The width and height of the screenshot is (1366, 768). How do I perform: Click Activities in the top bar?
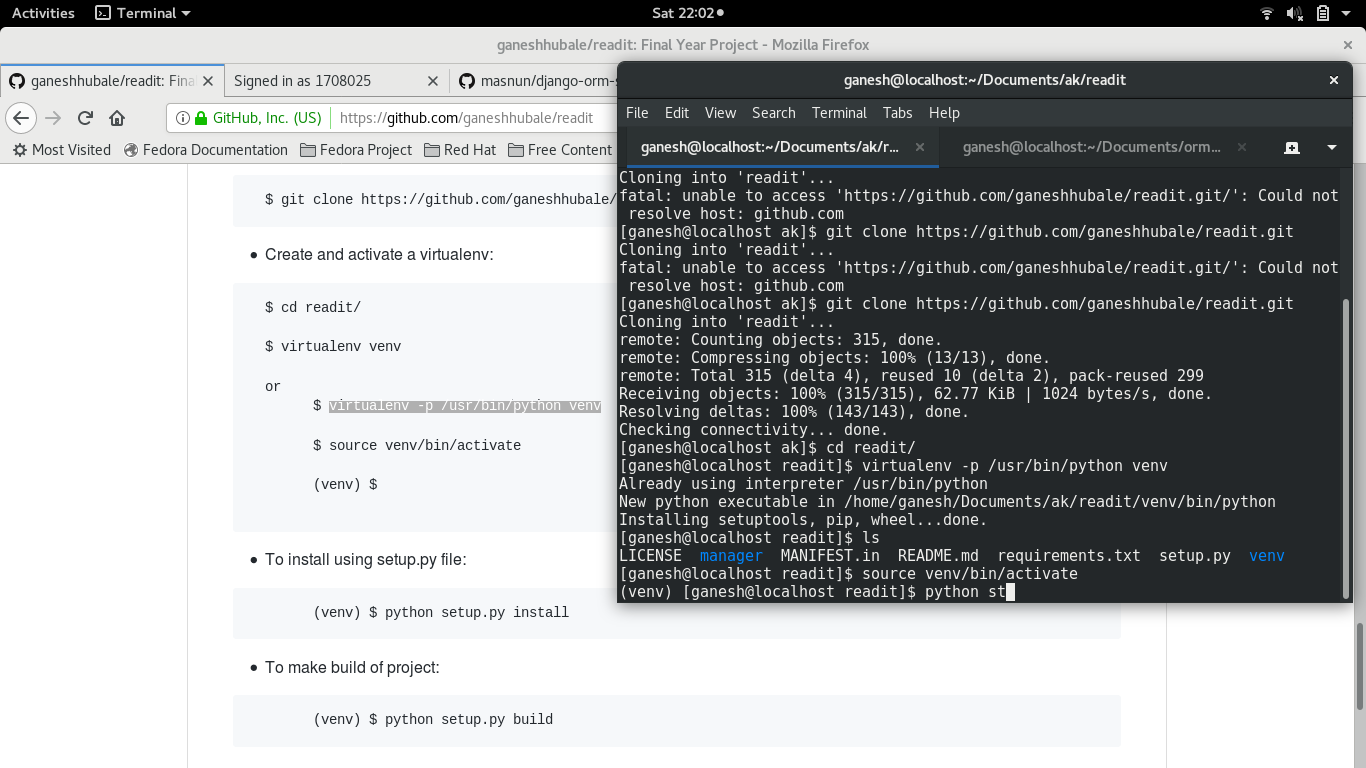click(43, 13)
